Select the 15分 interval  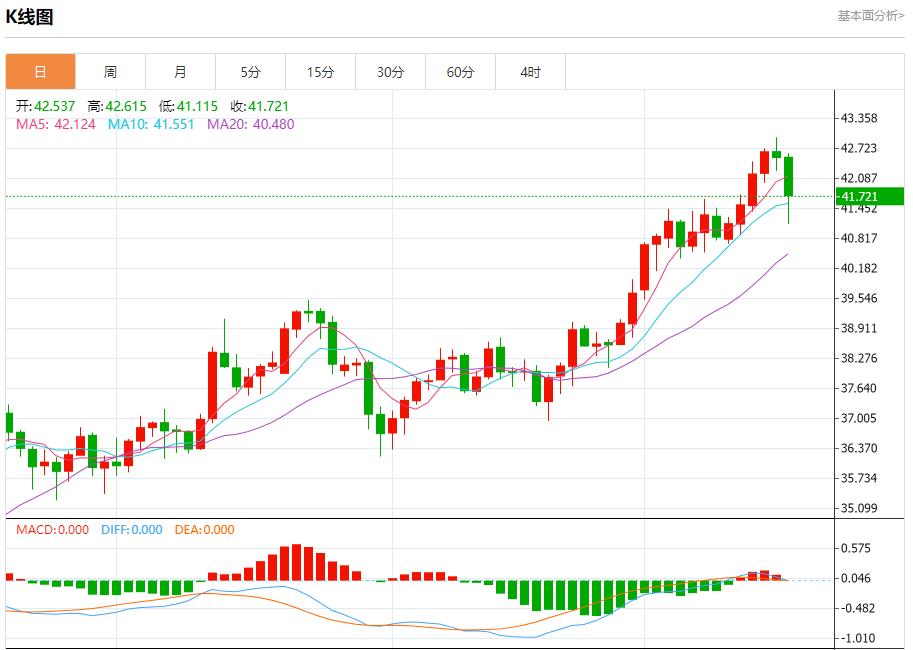tap(320, 71)
